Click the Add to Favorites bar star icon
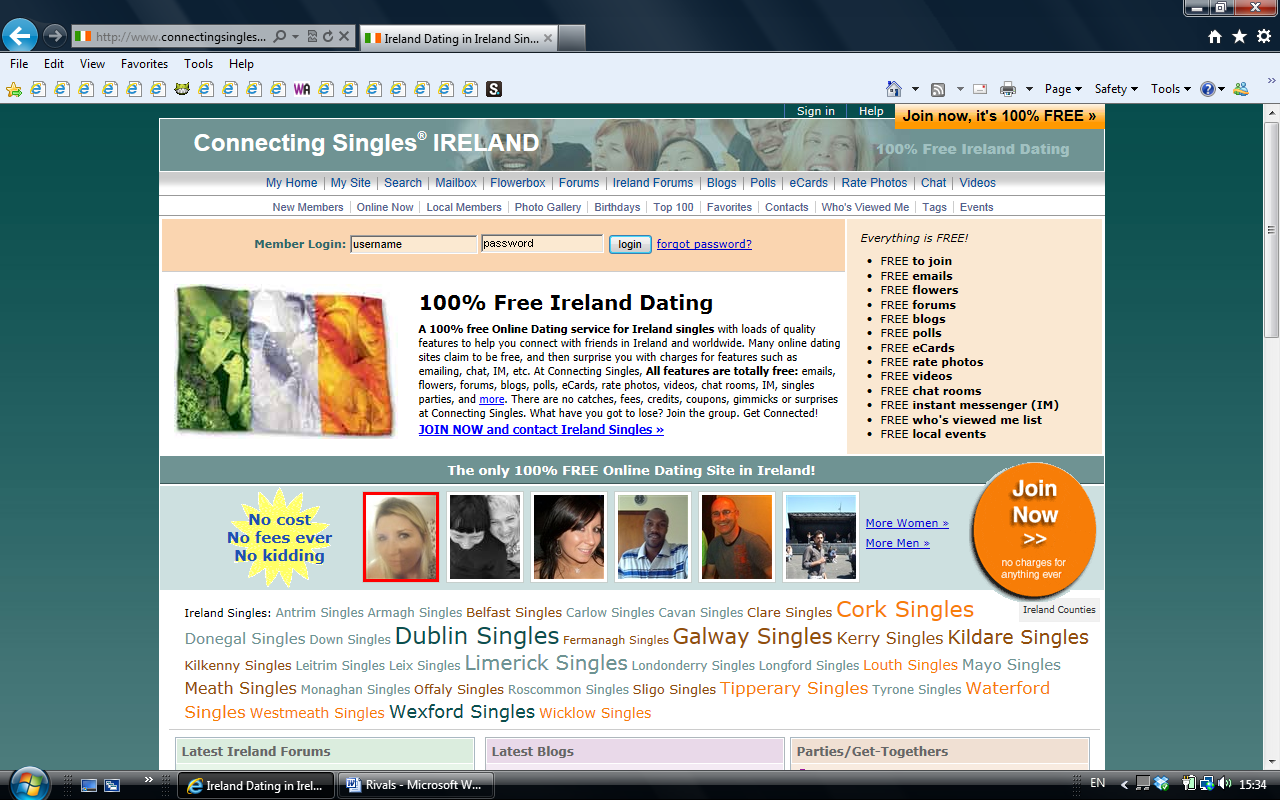The width and height of the screenshot is (1280, 800). 14,89
